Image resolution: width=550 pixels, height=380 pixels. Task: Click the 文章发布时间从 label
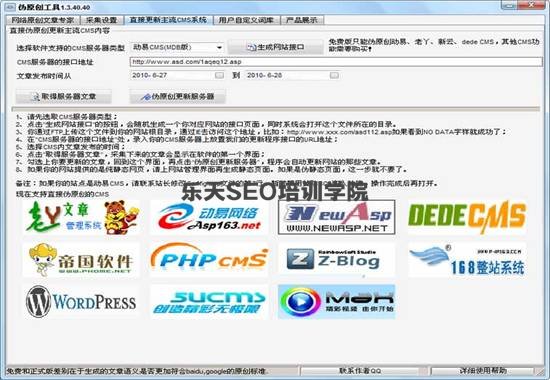click(43, 76)
